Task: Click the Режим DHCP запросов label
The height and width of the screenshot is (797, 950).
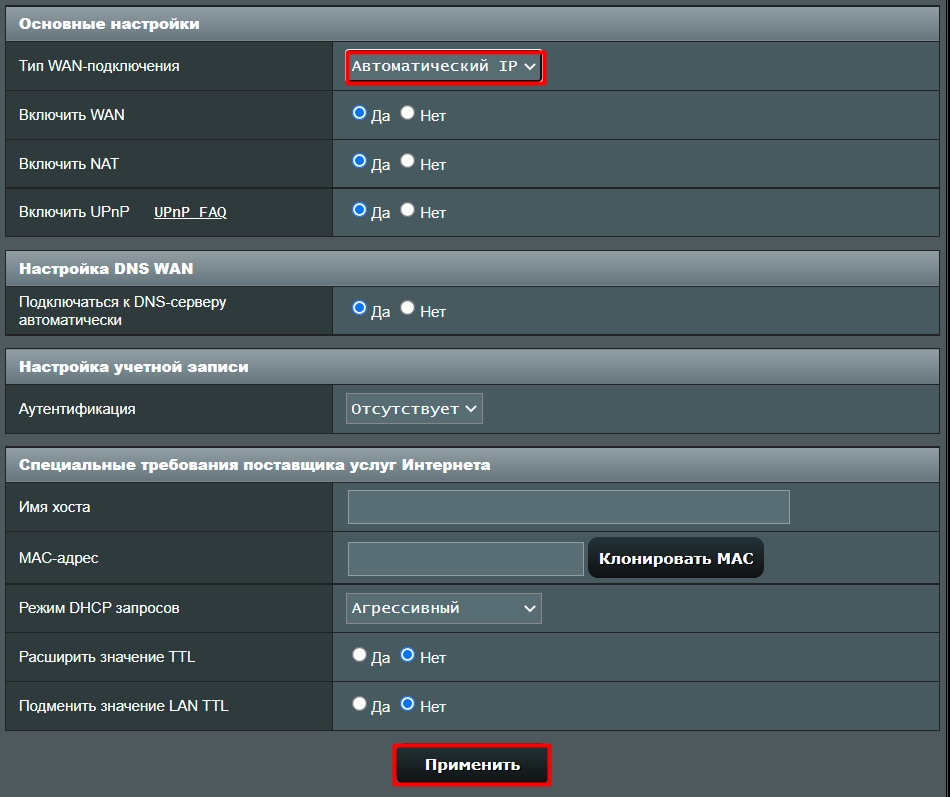Action: click(x=99, y=608)
